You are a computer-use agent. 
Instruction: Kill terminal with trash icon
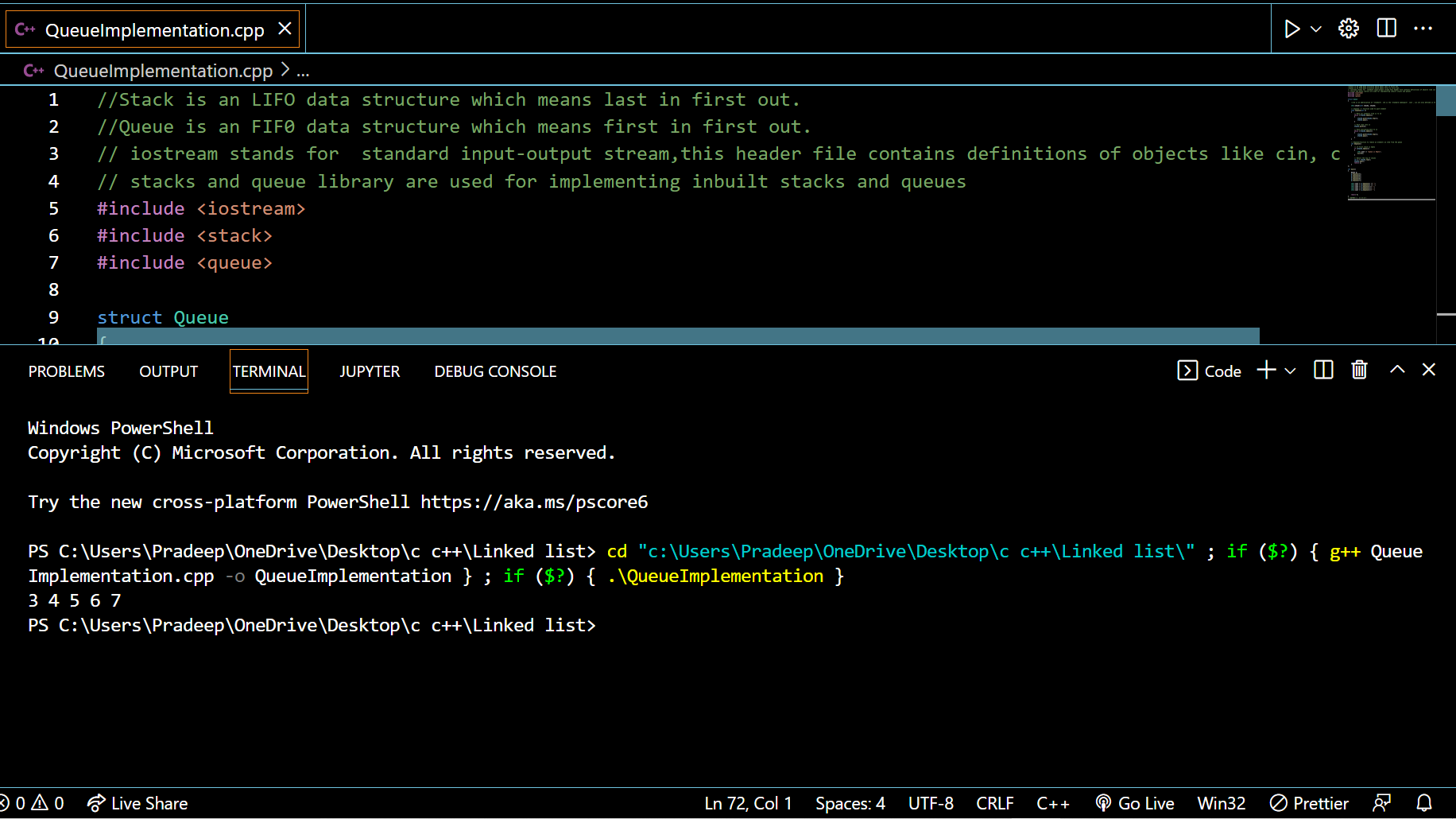point(1360,370)
